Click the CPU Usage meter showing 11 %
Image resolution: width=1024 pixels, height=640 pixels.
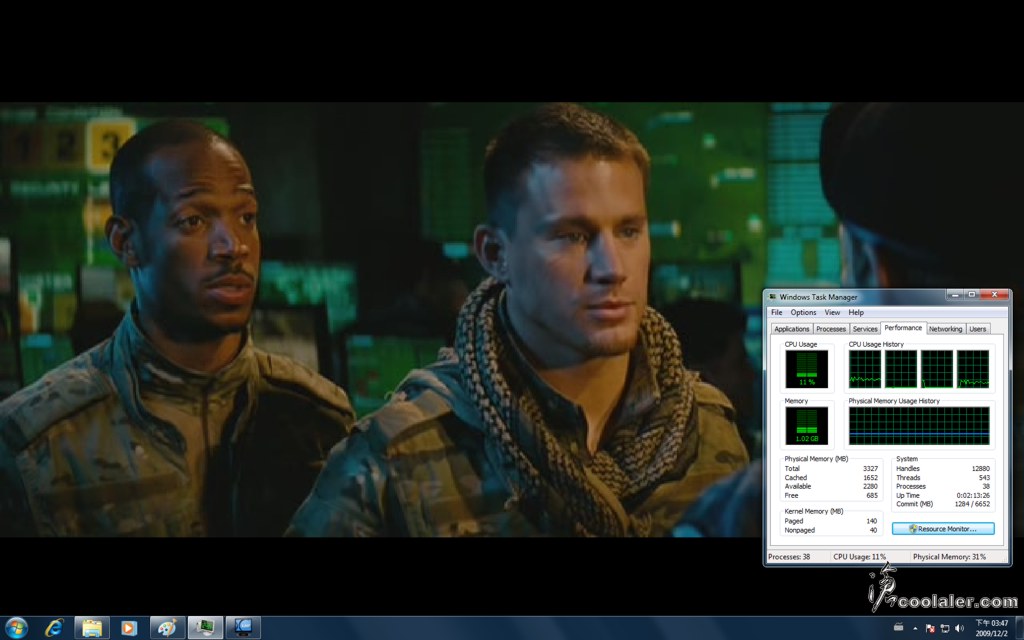tap(807, 369)
